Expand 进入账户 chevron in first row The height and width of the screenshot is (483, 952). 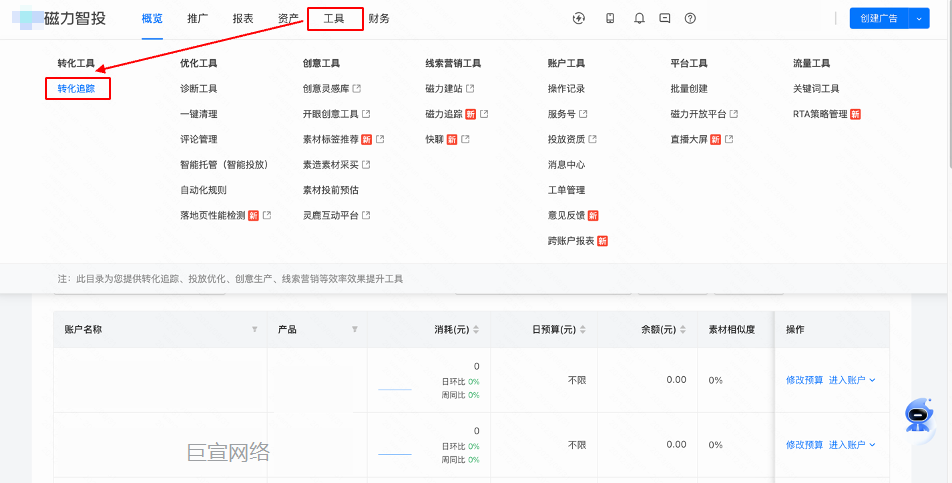click(872, 380)
